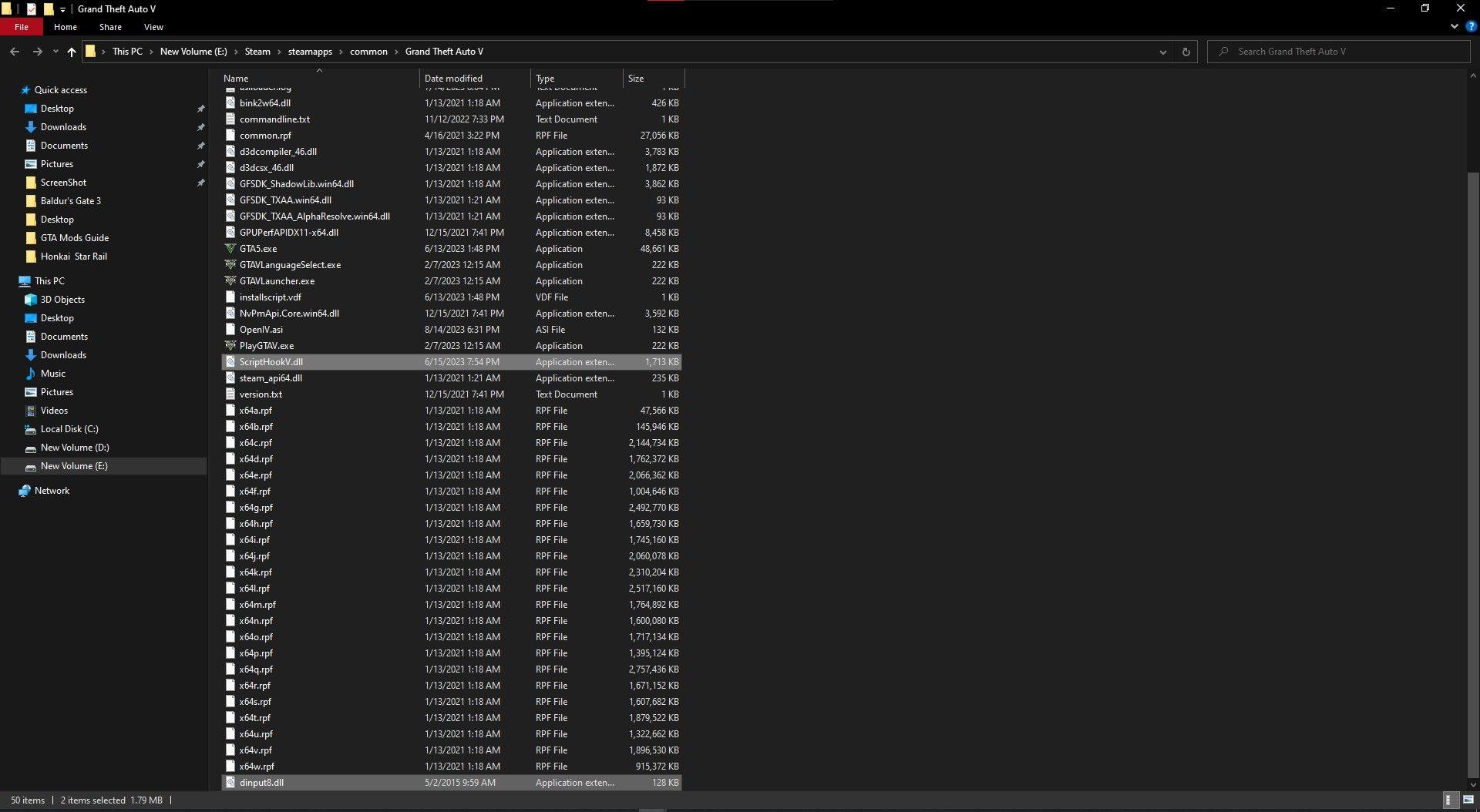Sort files by Date modified column
This screenshot has height=812, width=1480.
[x=453, y=79]
